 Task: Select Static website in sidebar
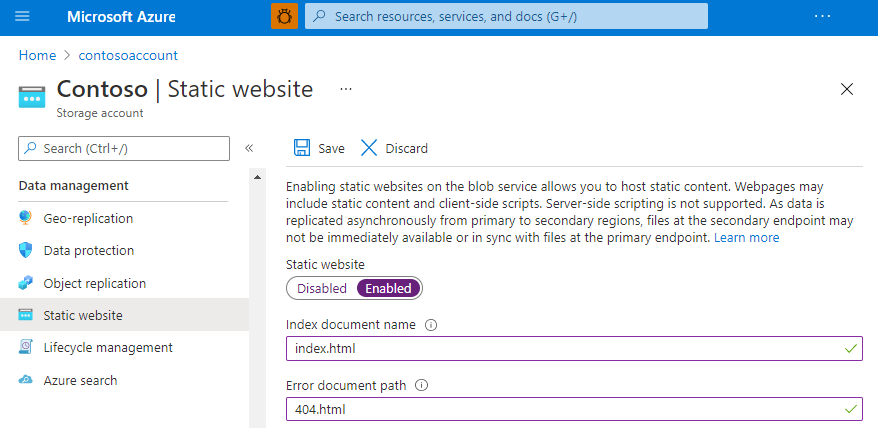coord(83,315)
